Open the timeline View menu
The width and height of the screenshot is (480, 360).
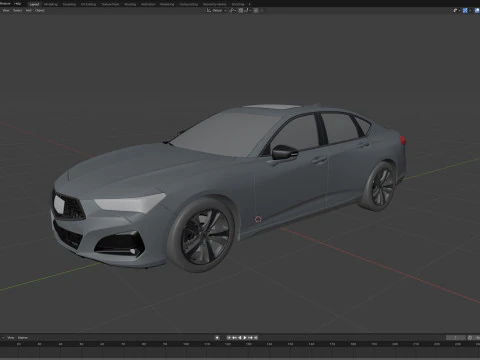11,338
